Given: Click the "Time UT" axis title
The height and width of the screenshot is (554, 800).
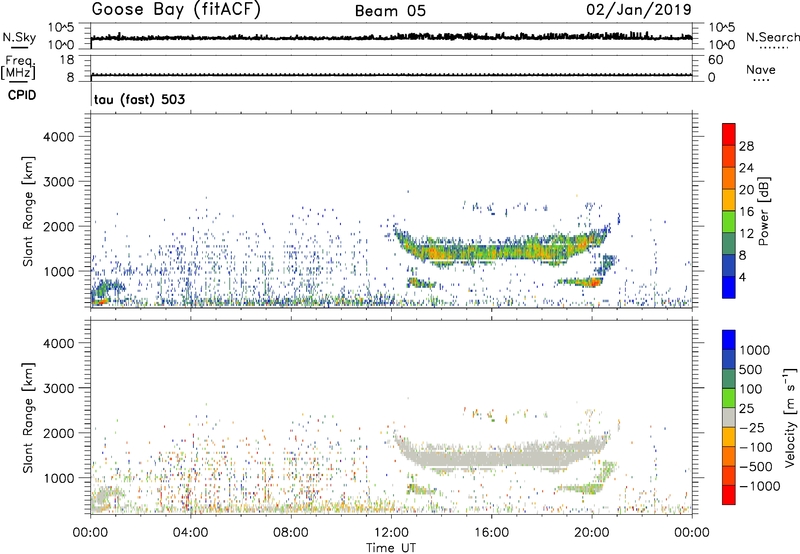Looking at the screenshot, I should (x=391, y=547).
